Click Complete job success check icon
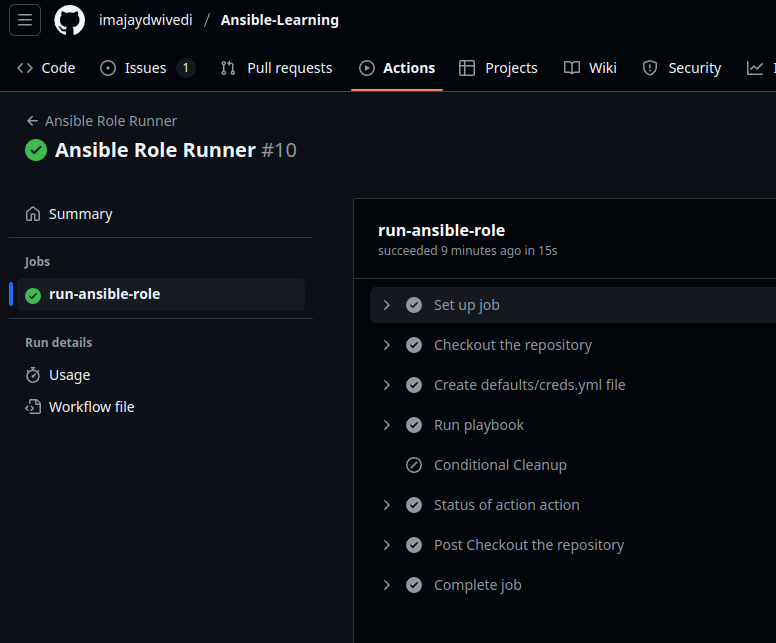The height and width of the screenshot is (643, 776). (414, 585)
